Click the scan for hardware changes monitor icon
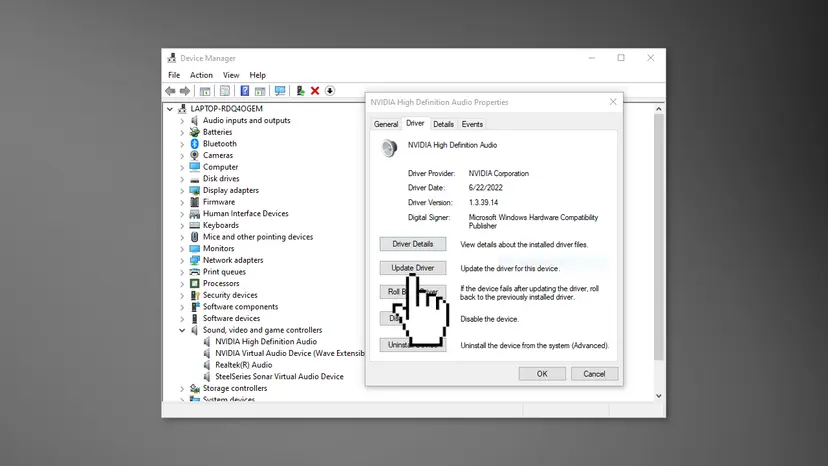This screenshot has width=828, height=466. (280, 91)
